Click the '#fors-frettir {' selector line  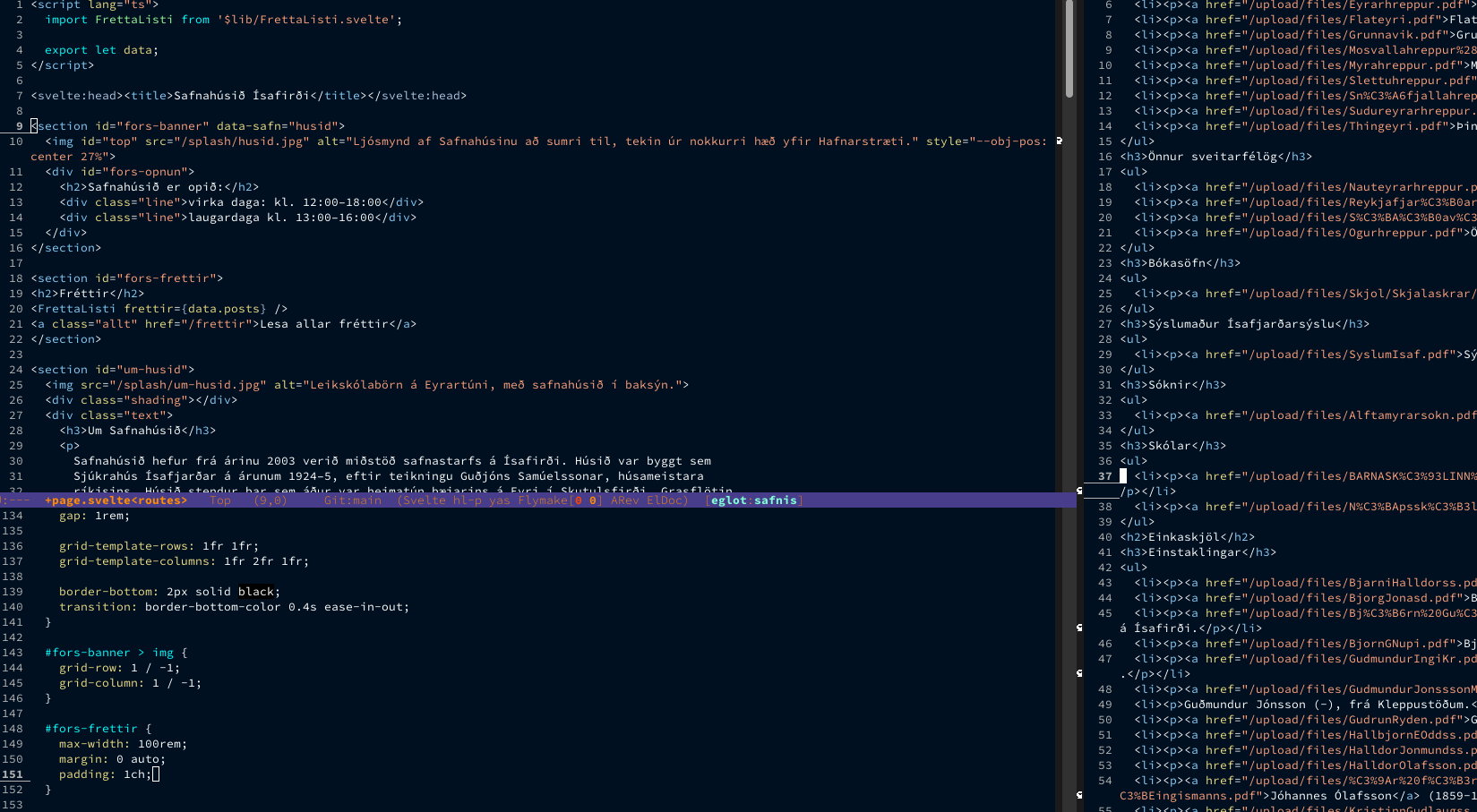click(98, 729)
